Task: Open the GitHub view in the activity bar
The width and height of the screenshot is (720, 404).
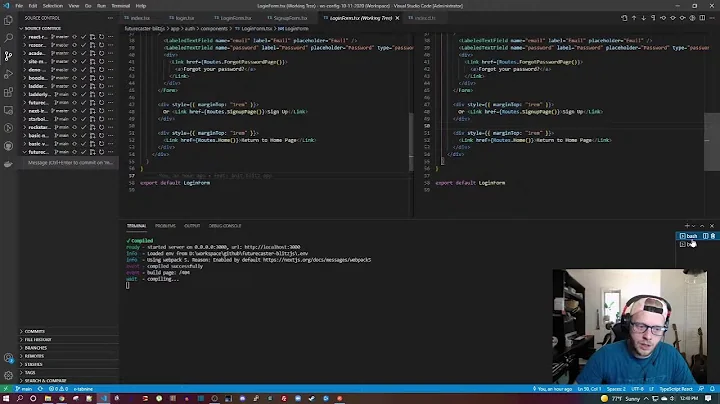Action: (8, 146)
